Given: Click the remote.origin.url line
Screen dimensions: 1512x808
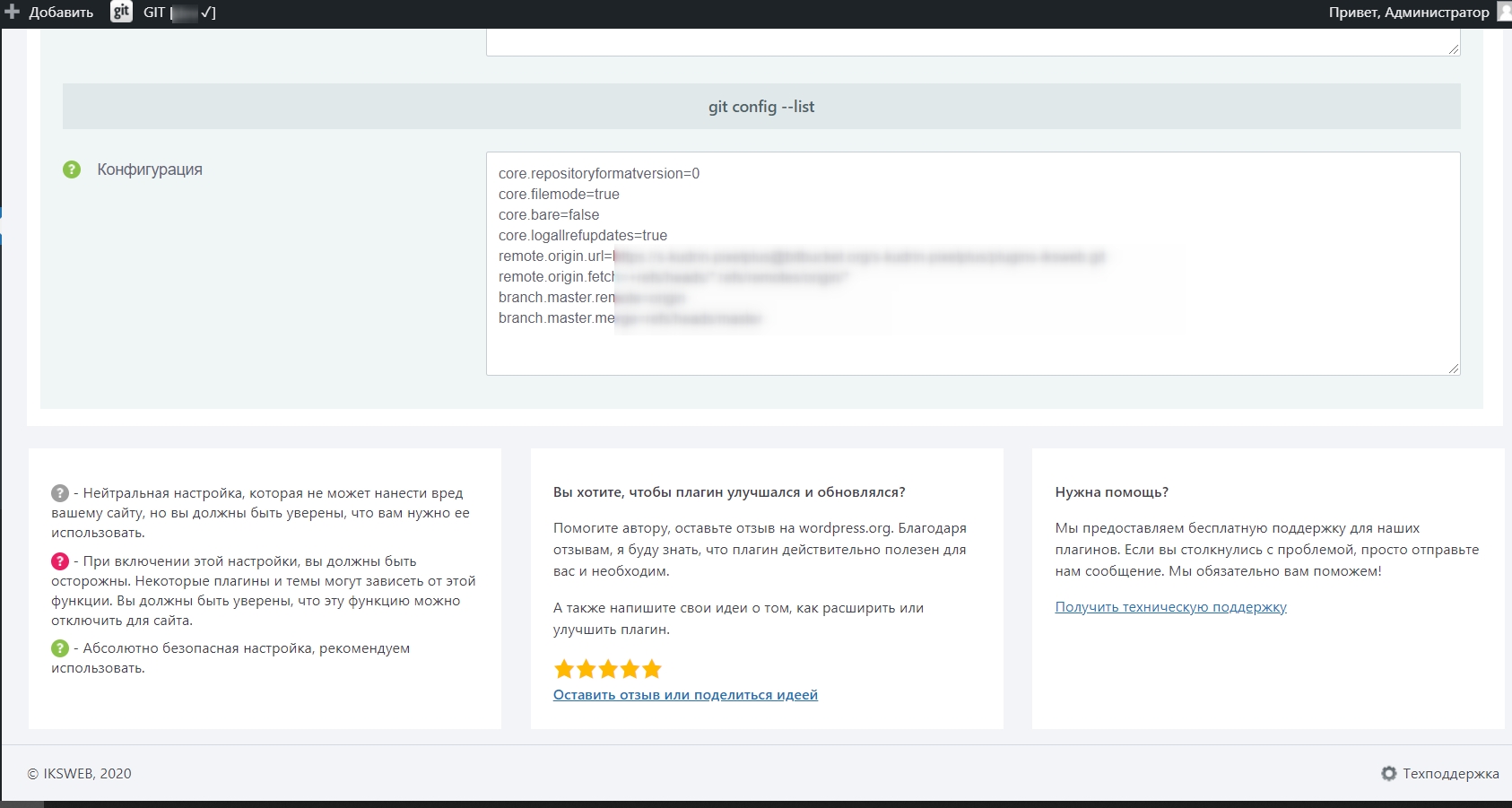Looking at the screenshot, I should [803, 256].
